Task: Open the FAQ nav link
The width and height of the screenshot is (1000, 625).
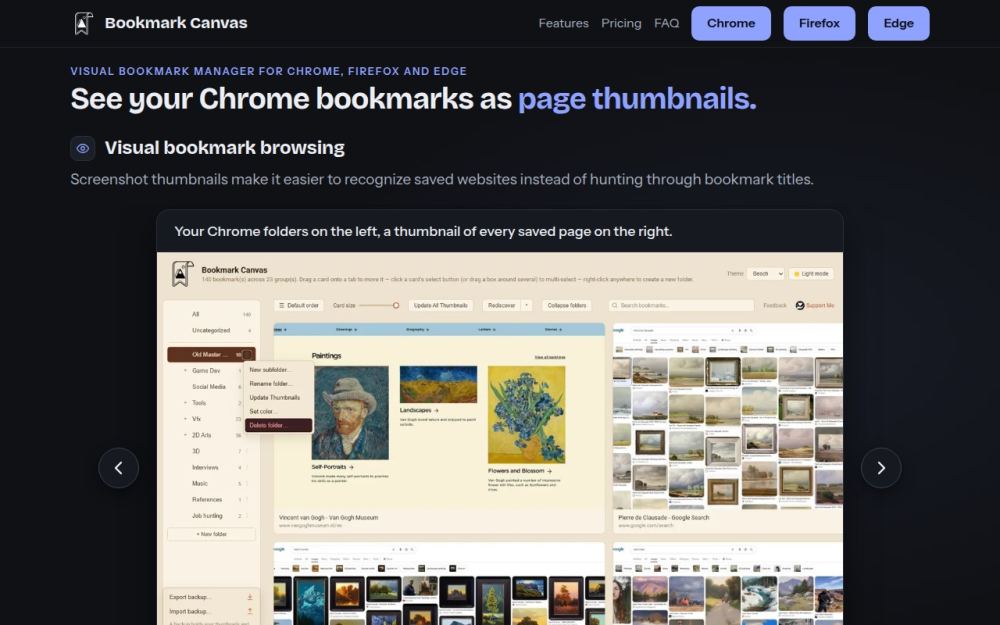Action: tap(666, 24)
